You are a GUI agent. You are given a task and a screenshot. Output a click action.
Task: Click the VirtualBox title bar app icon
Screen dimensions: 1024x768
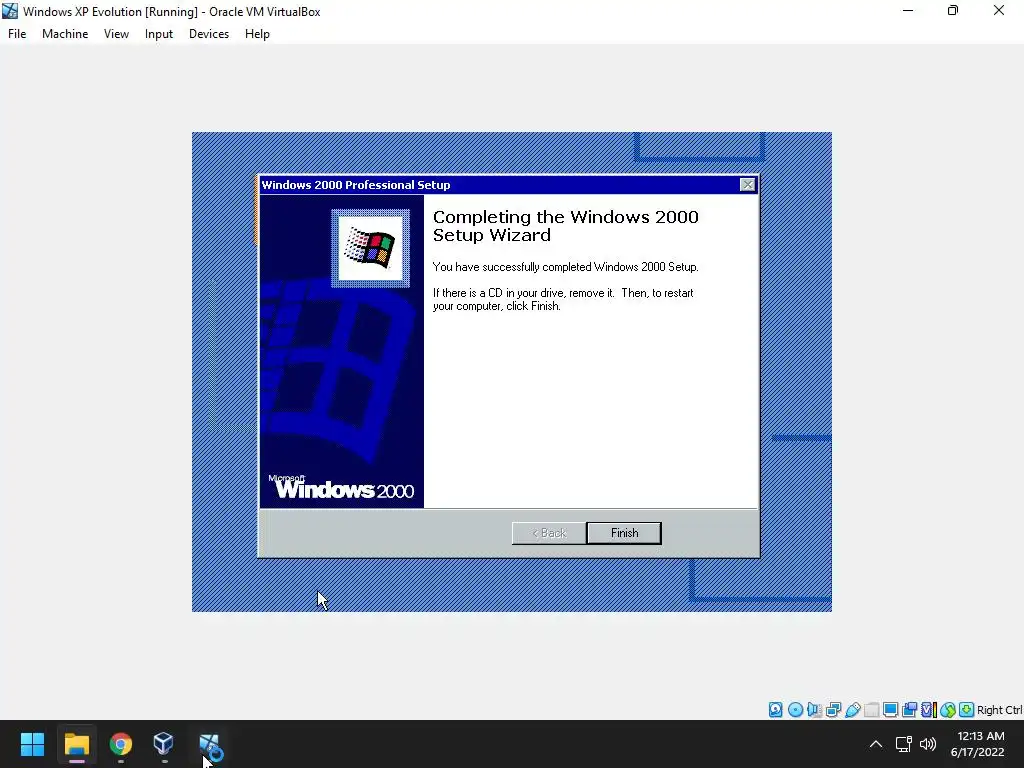point(10,11)
